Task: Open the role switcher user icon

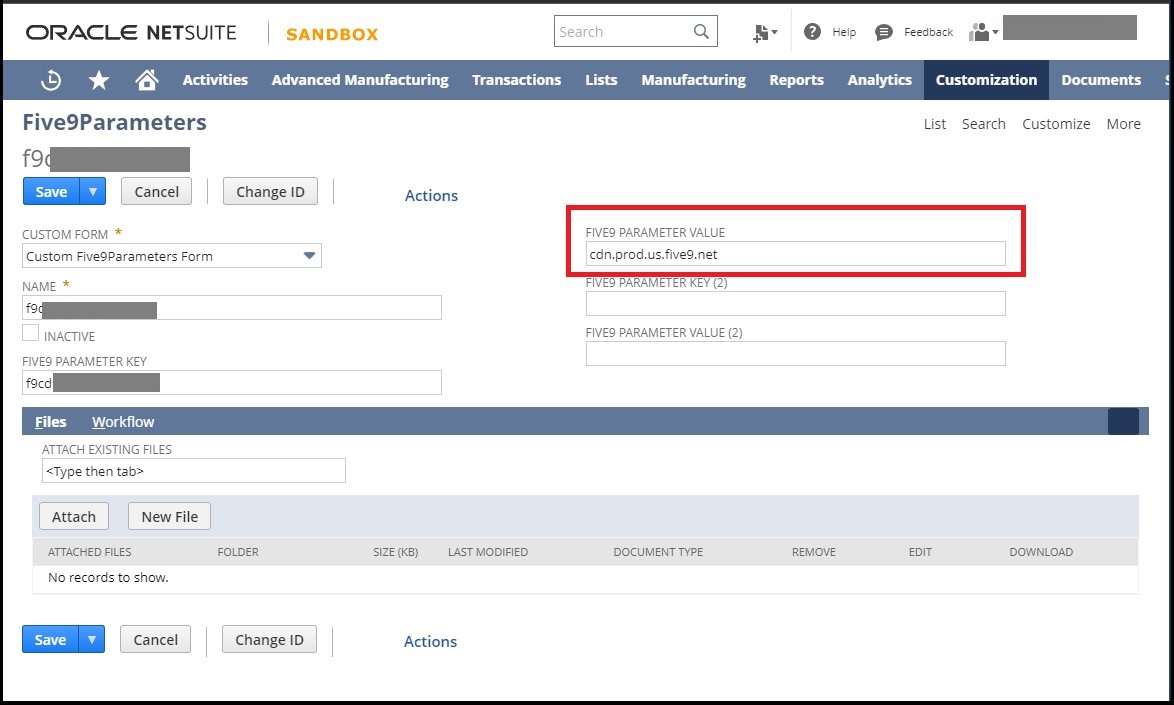Action: (x=983, y=31)
